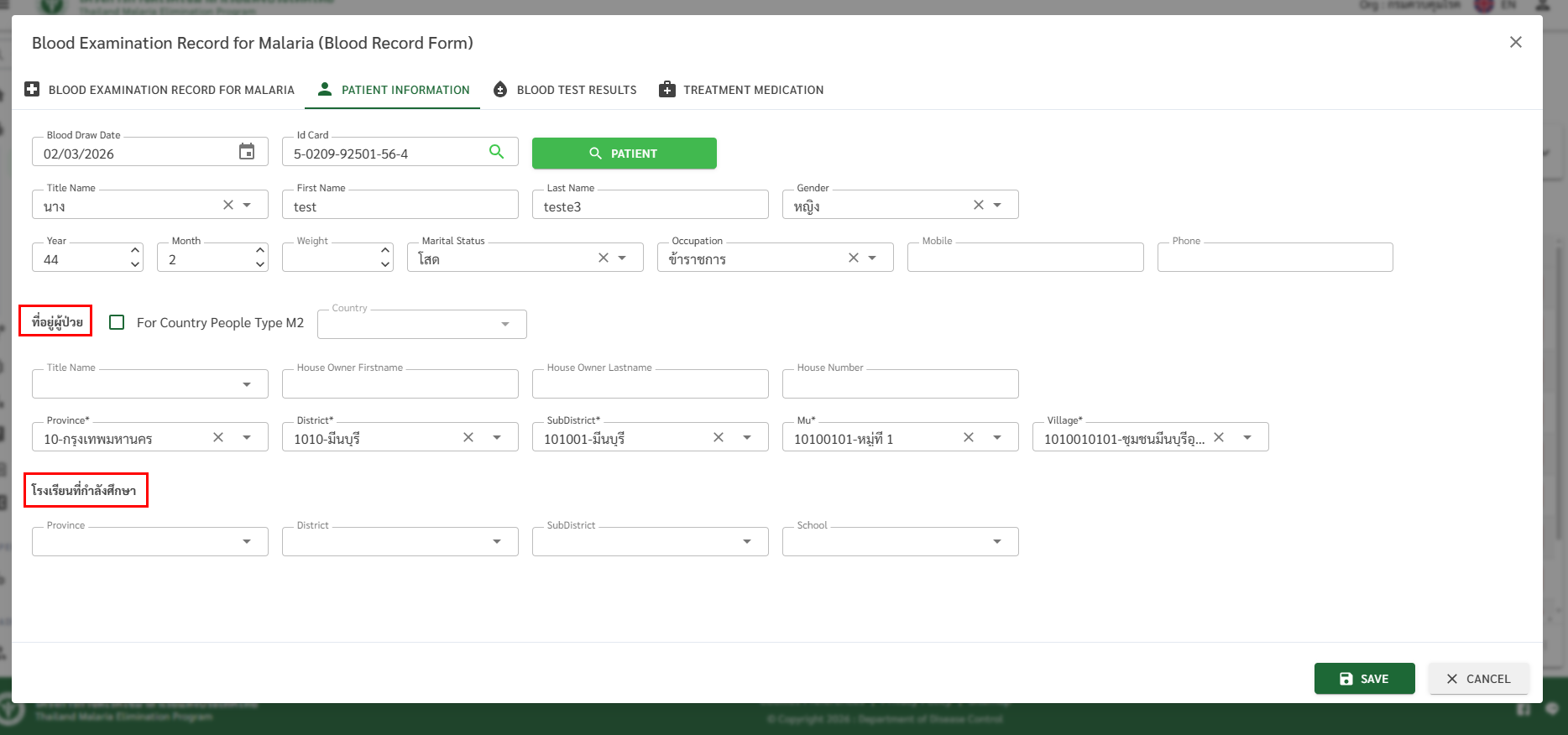Clear the Occupation selection
The width and height of the screenshot is (1568, 735).
click(853, 258)
